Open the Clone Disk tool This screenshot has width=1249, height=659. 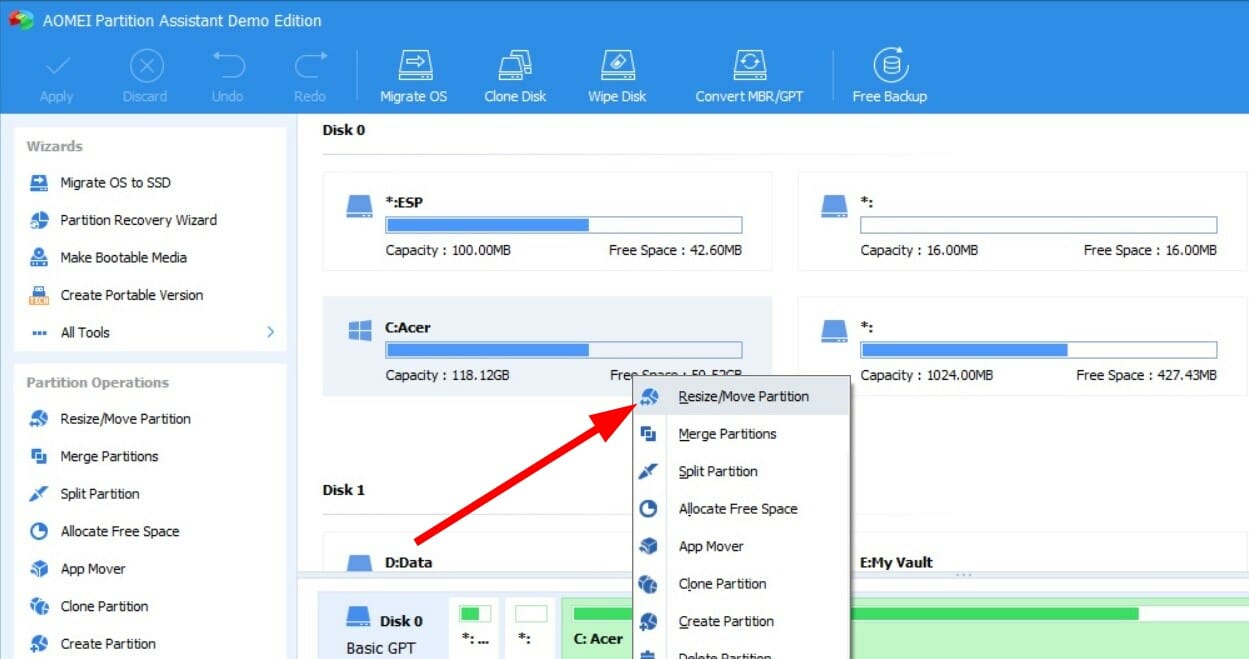tap(516, 77)
